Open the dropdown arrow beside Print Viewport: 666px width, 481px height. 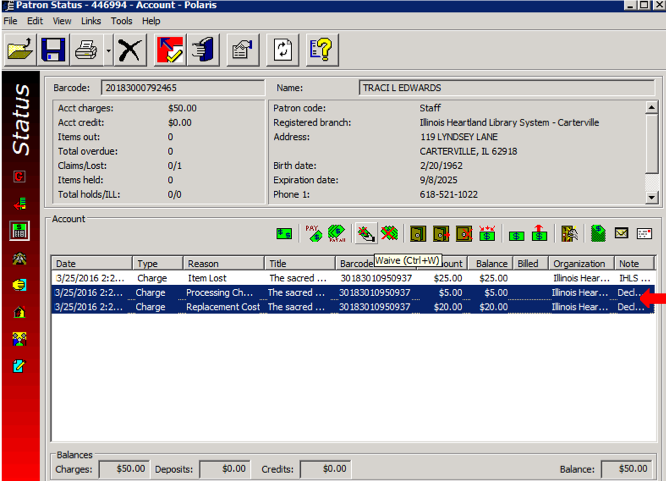(x=108, y=50)
